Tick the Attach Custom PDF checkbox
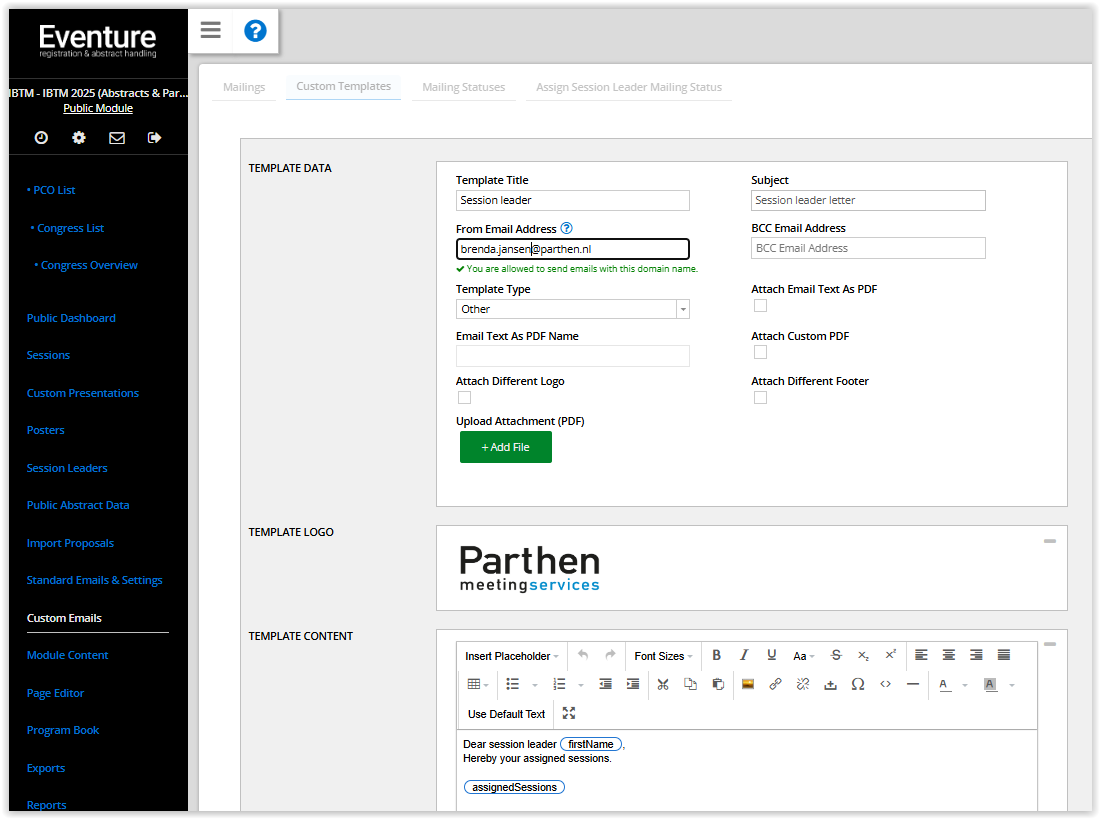The width and height of the screenshot is (1100, 819). click(760, 353)
